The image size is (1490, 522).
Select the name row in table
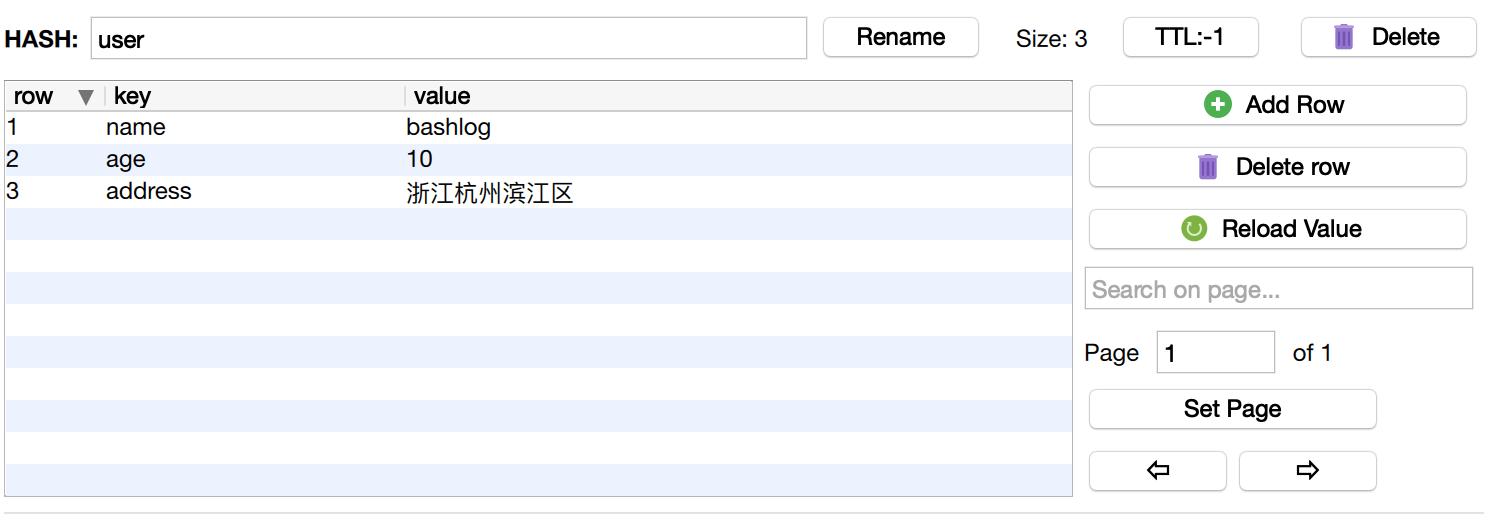(136, 128)
